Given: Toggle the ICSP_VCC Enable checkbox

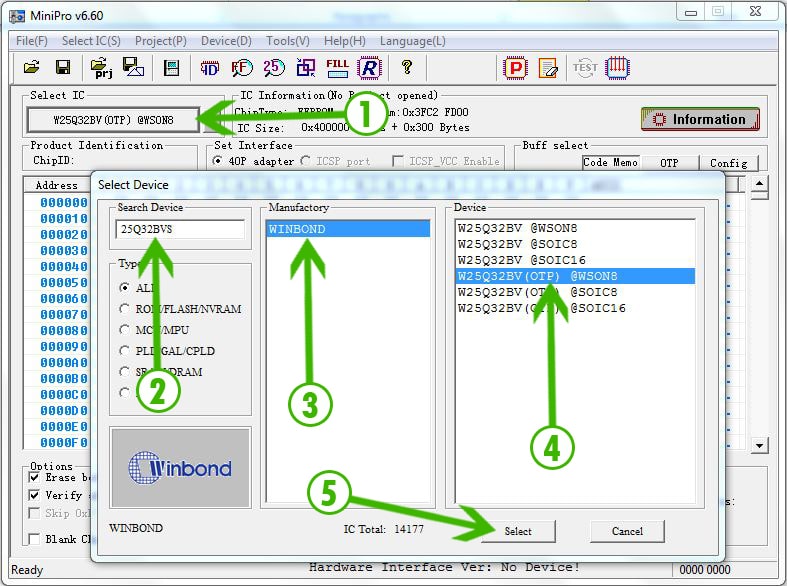Looking at the screenshot, I should point(398,161).
